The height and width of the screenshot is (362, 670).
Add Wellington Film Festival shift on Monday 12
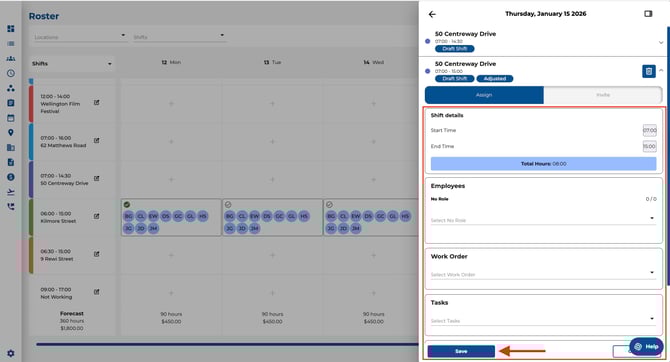[171, 103]
